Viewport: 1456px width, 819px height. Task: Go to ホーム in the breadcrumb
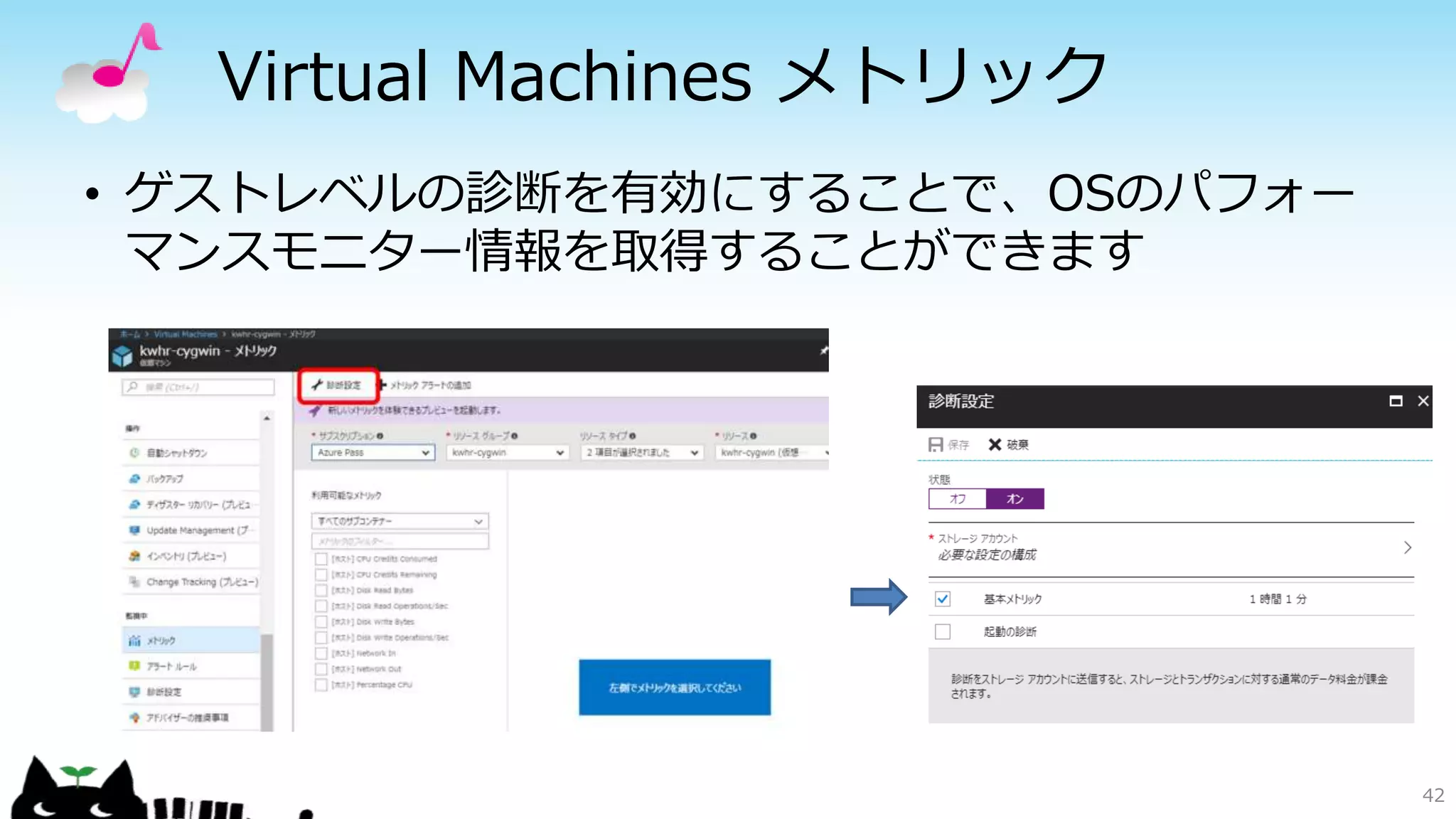click(x=130, y=334)
